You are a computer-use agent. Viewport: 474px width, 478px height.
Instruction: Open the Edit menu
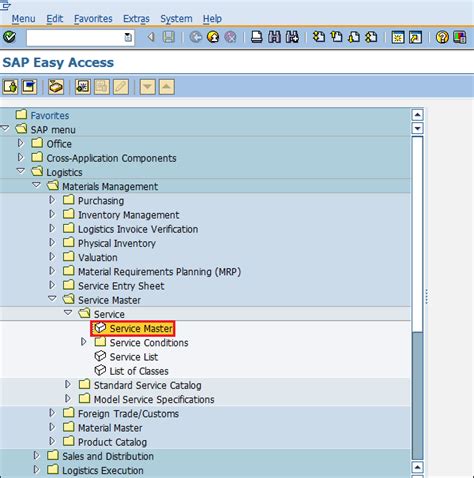pyautogui.click(x=55, y=19)
